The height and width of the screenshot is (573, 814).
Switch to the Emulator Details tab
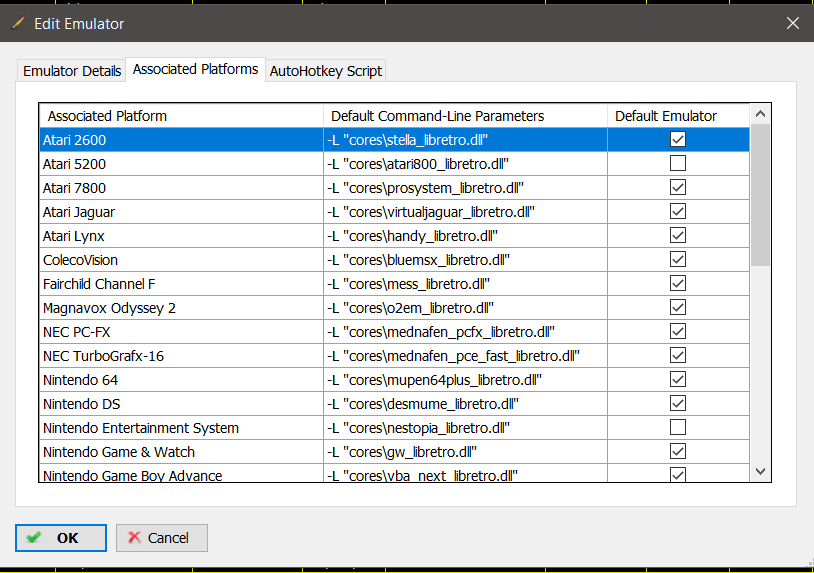[x=72, y=71]
